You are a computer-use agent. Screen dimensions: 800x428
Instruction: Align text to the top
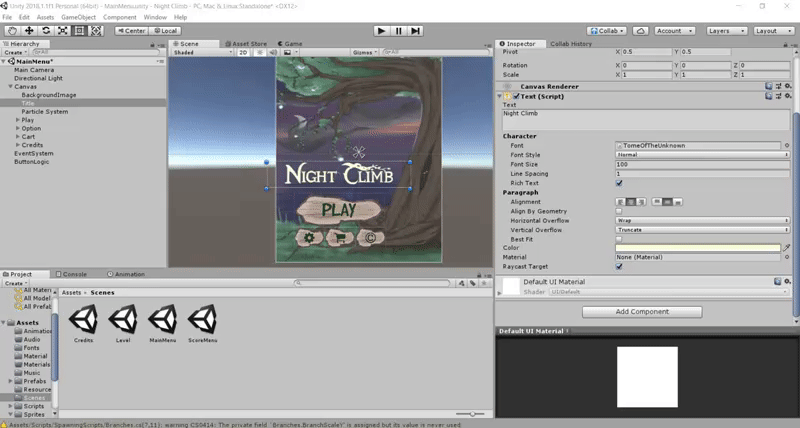pos(657,202)
